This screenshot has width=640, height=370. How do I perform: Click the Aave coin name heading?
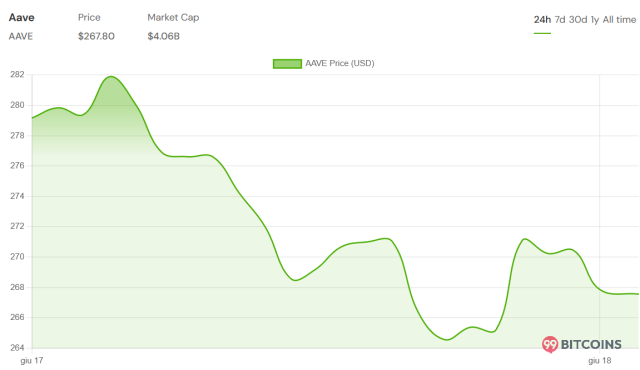(x=22, y=18)
